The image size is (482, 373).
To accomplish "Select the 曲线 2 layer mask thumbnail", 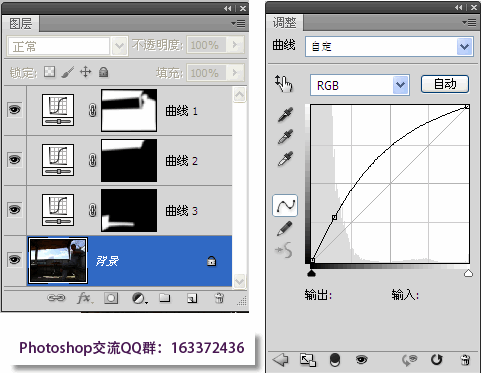I will (x=129, y=161).
